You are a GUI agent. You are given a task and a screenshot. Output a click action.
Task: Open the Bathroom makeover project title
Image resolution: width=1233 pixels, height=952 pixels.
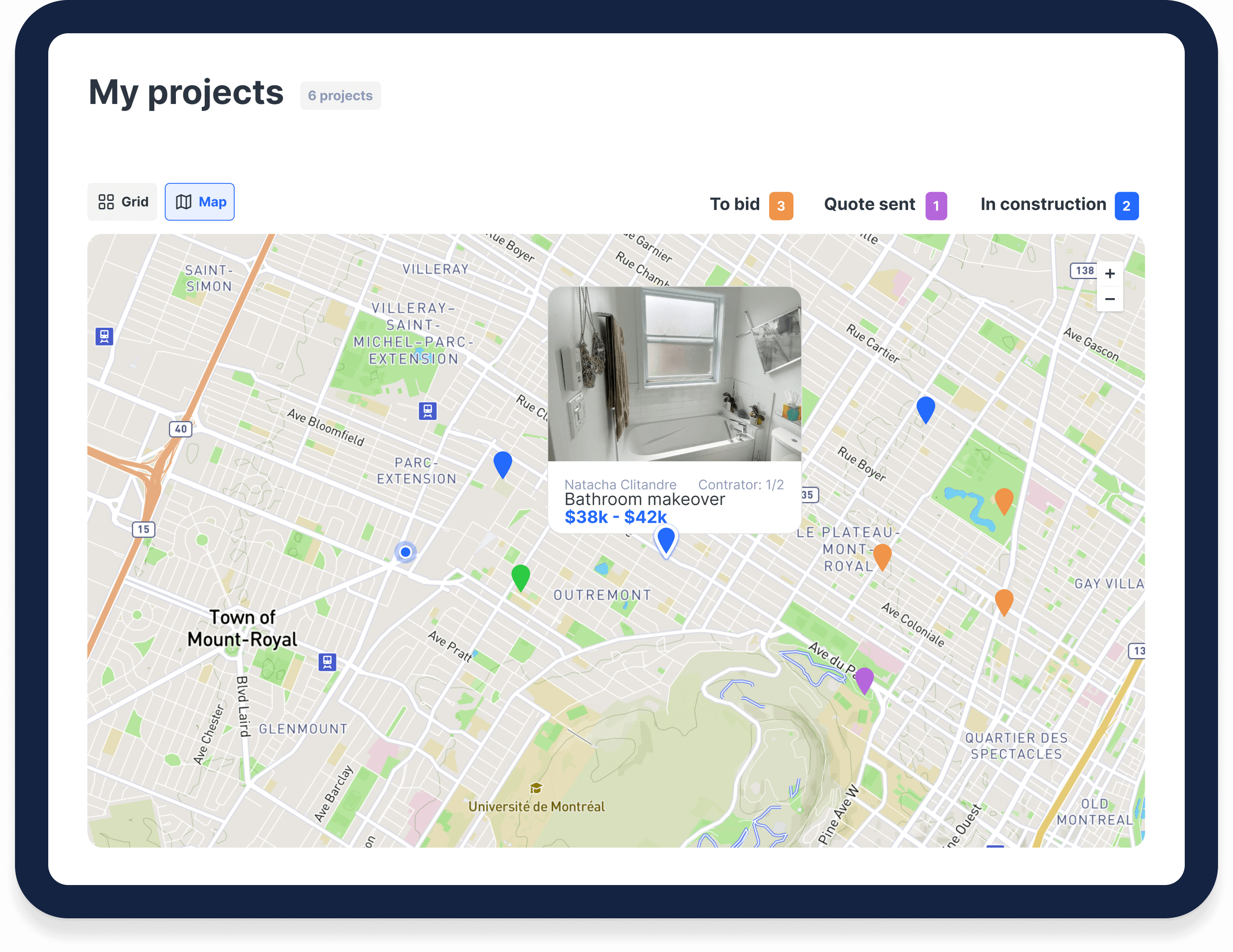click(644, 499)
